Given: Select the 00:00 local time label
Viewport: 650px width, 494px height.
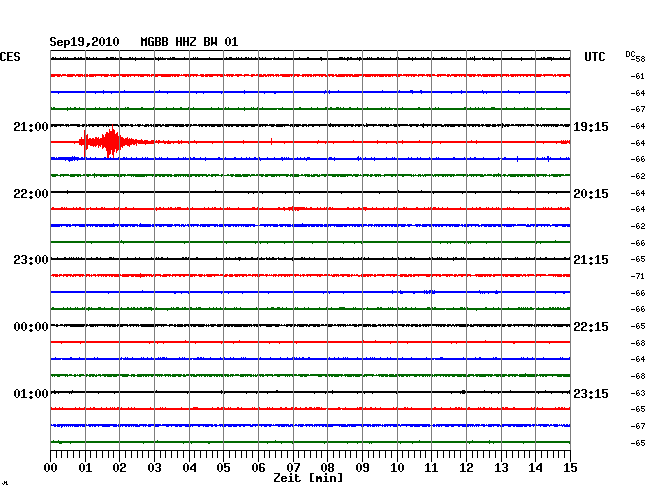Looking at the screenshot, I should (x=31, y=327).
